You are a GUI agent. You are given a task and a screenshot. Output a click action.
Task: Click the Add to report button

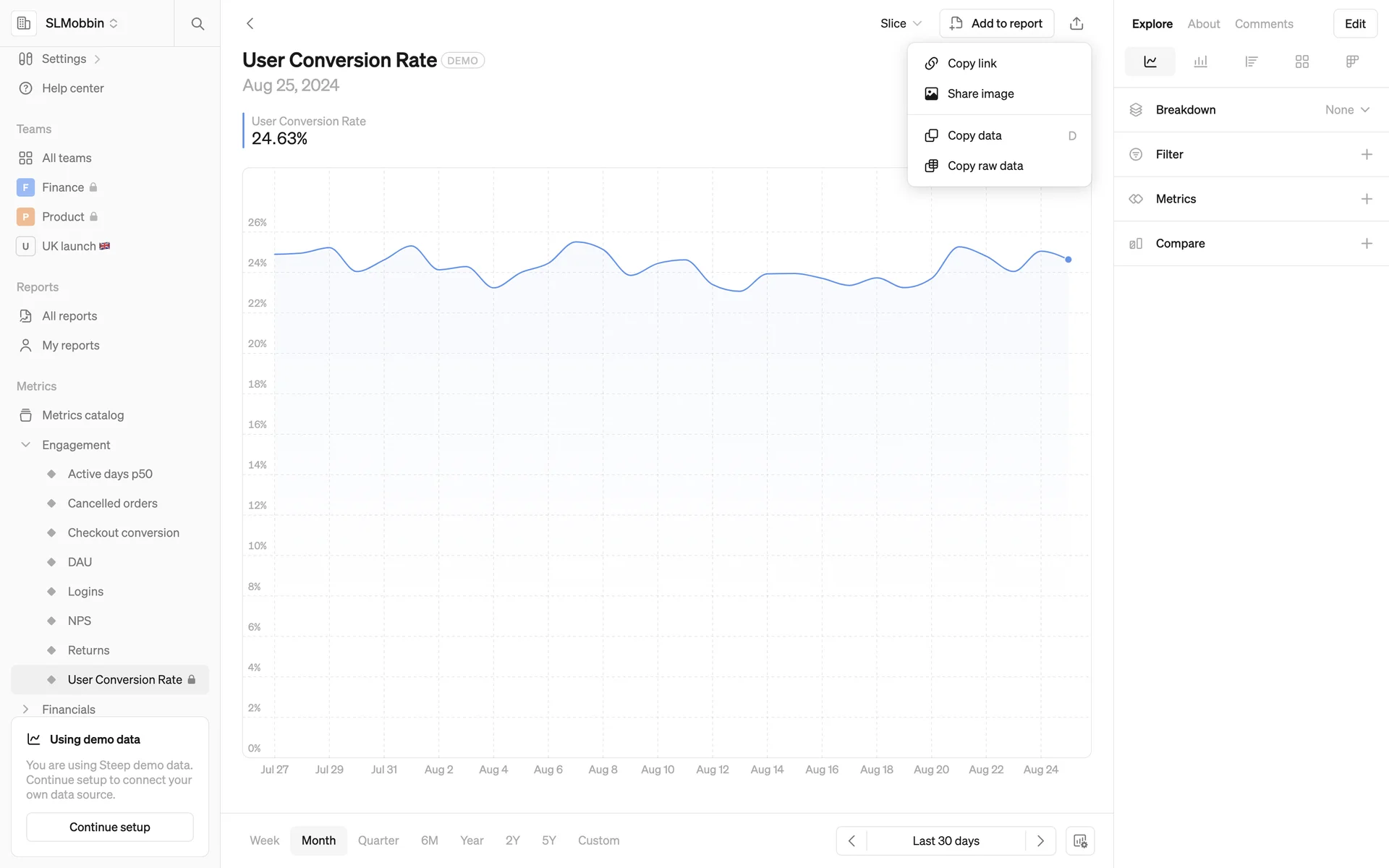pyautogui.click(x=996, y=23)
